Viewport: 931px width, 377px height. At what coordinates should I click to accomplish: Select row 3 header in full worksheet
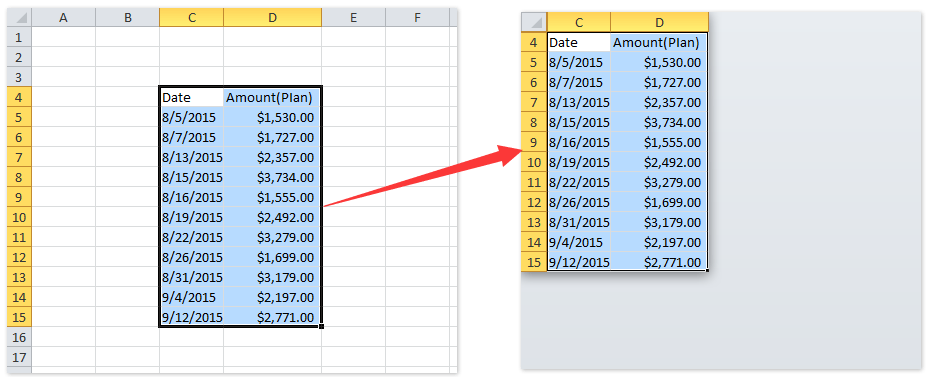click(19, 77)
